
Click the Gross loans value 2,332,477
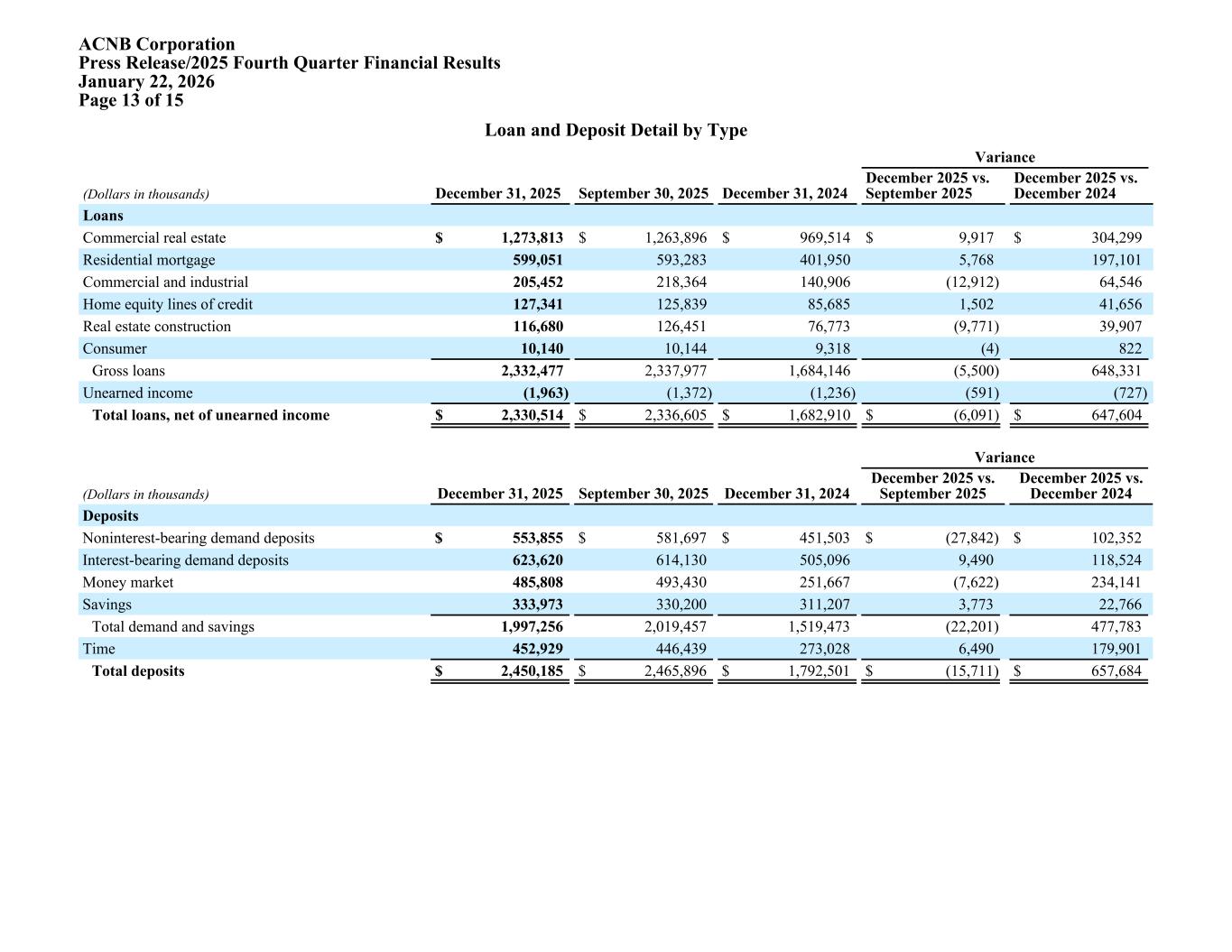pyautogui.click(x=532, y=371)
